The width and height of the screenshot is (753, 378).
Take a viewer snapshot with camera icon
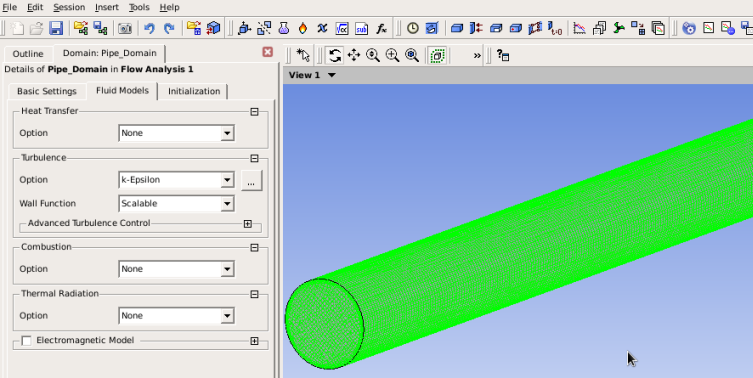125,28
